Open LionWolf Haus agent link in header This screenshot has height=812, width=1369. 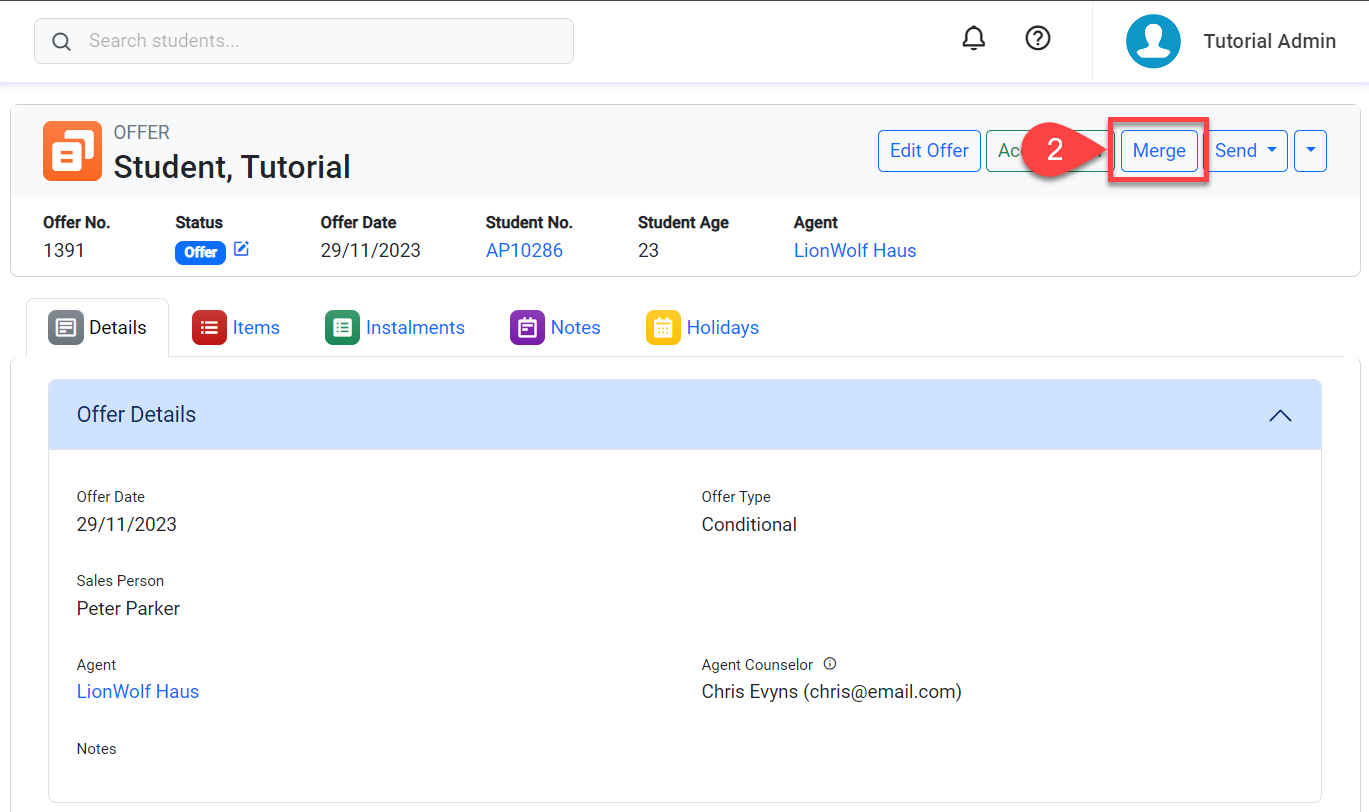pyautogui.click(x=854, y=250)
